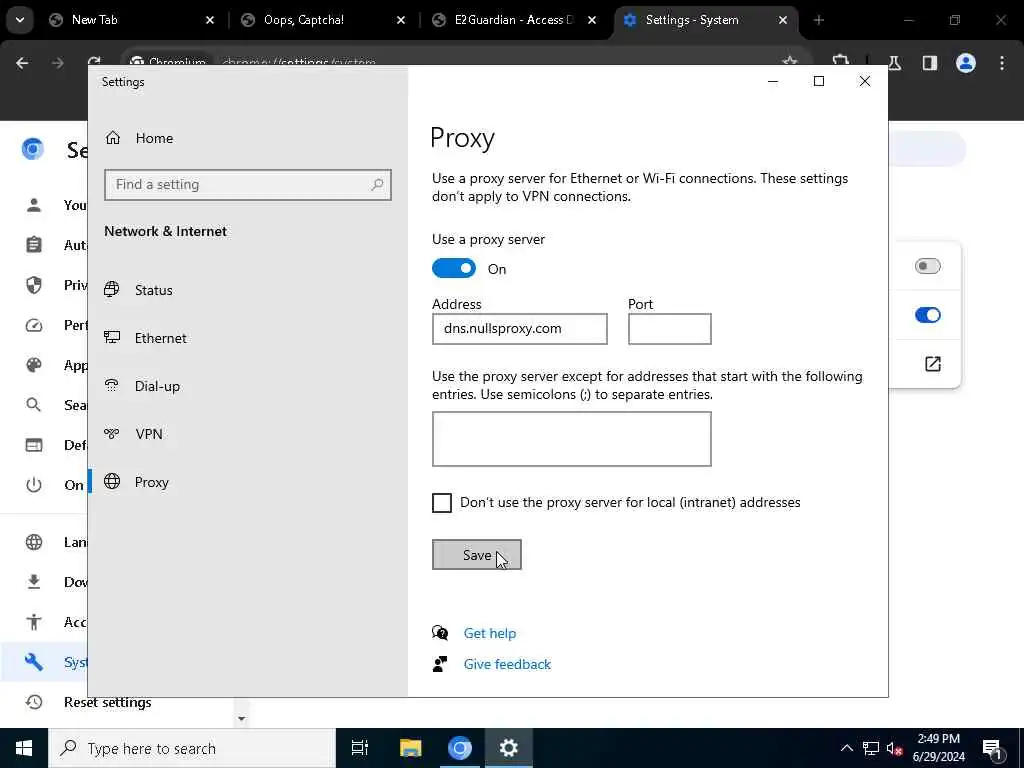
Task: Save the proxy settings
Action: (477, 554)
